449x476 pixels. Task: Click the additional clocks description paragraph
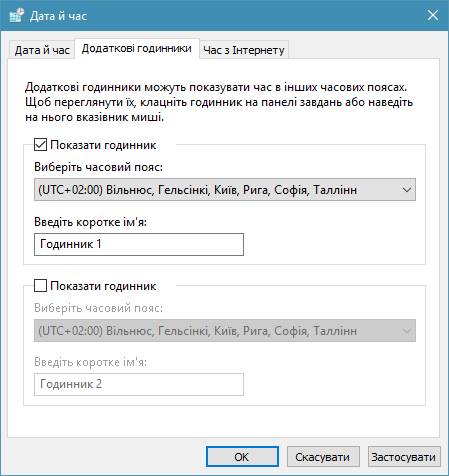pyautogui.click(x=219, y=102)
